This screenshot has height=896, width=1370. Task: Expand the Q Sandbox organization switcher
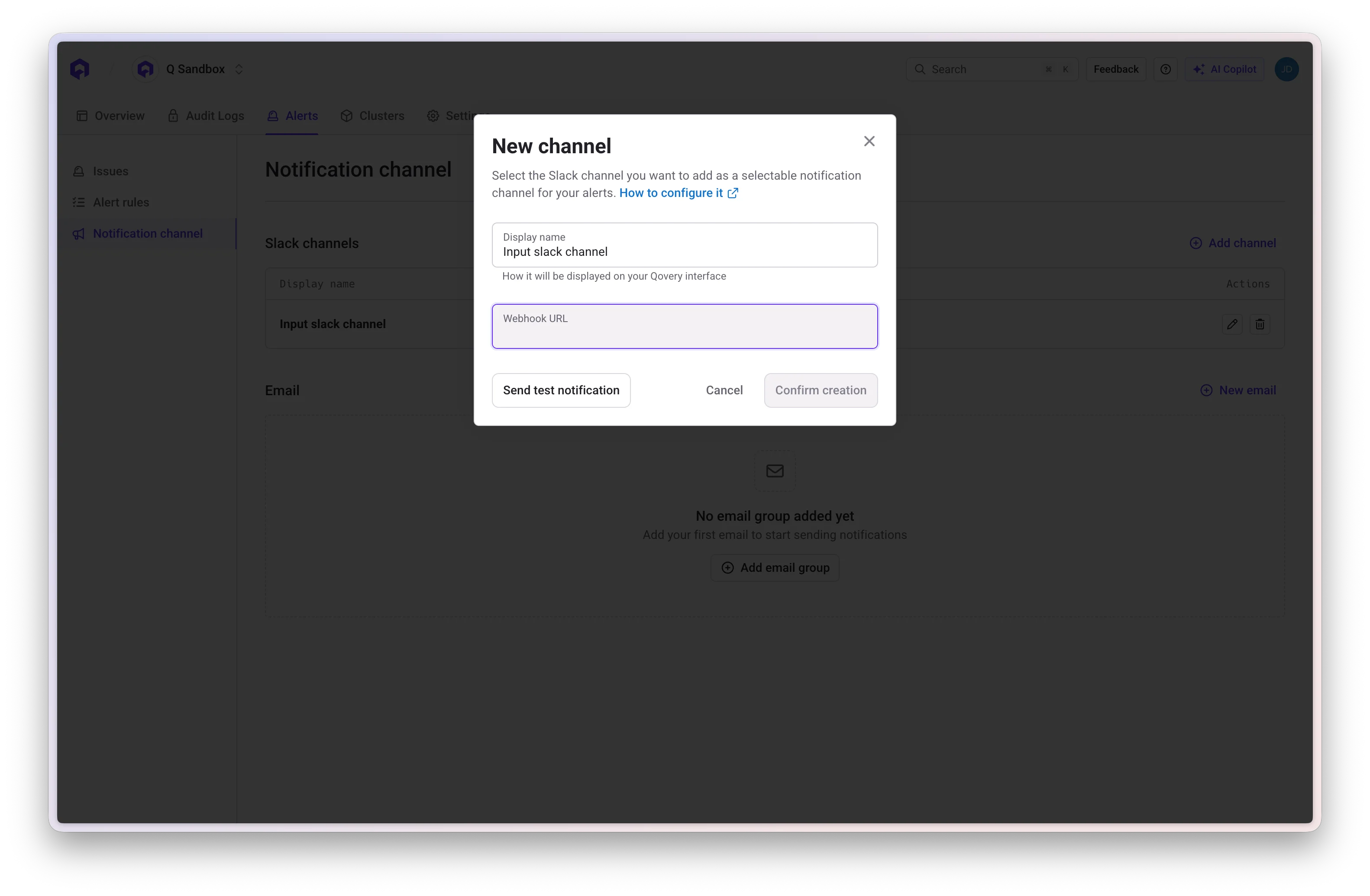(x=239, y=69)
